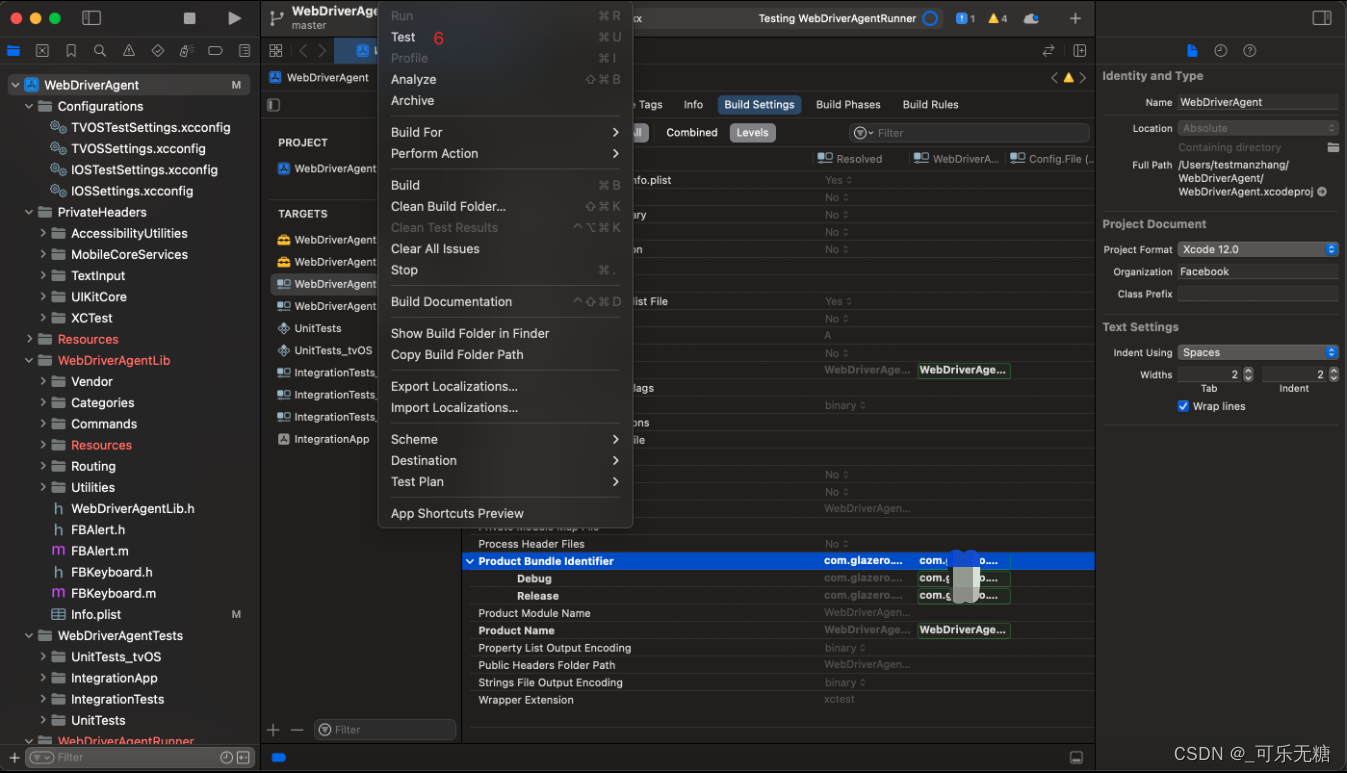Switch to the Build Phases tab

pos(848,104)
